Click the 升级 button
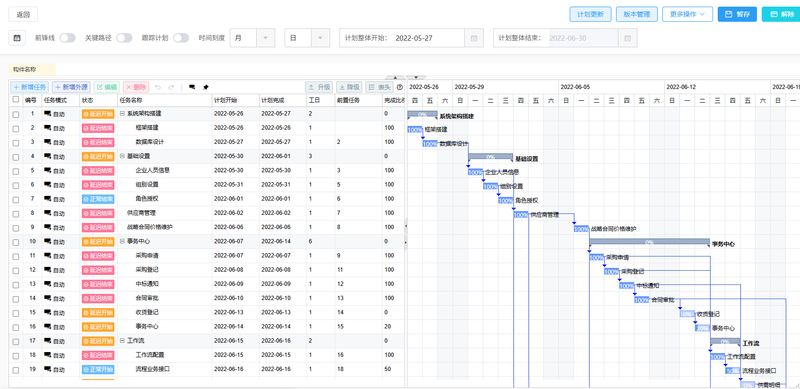The image size is (800, 389). (319, 87)
